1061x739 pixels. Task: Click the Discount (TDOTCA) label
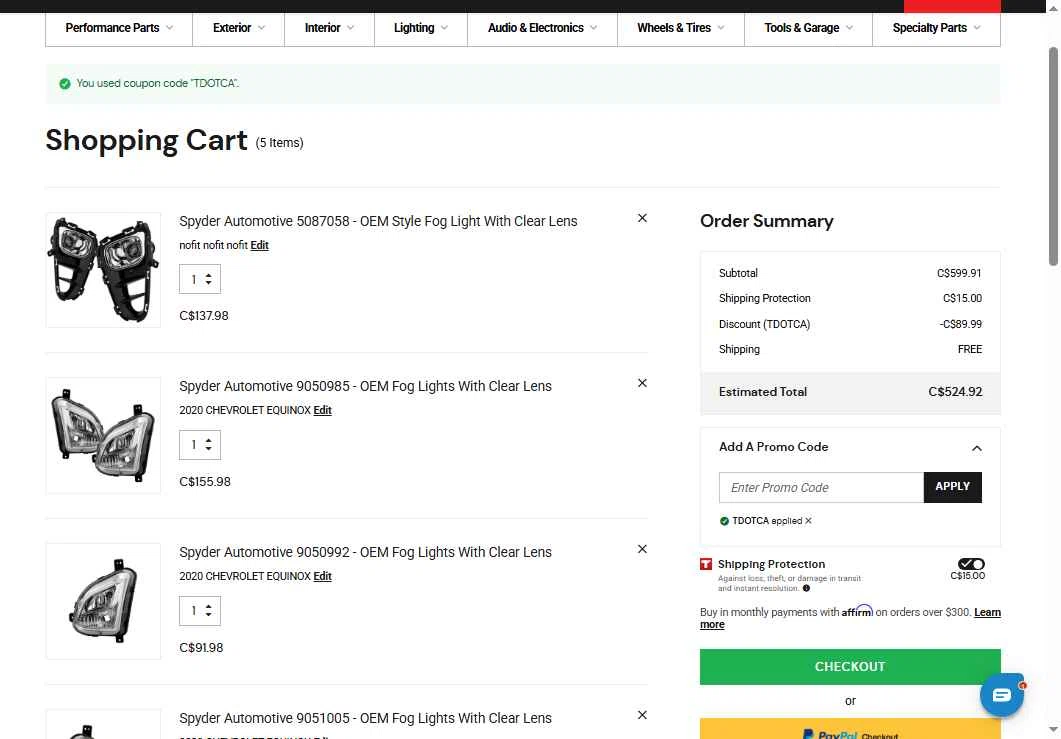(764, 324)
